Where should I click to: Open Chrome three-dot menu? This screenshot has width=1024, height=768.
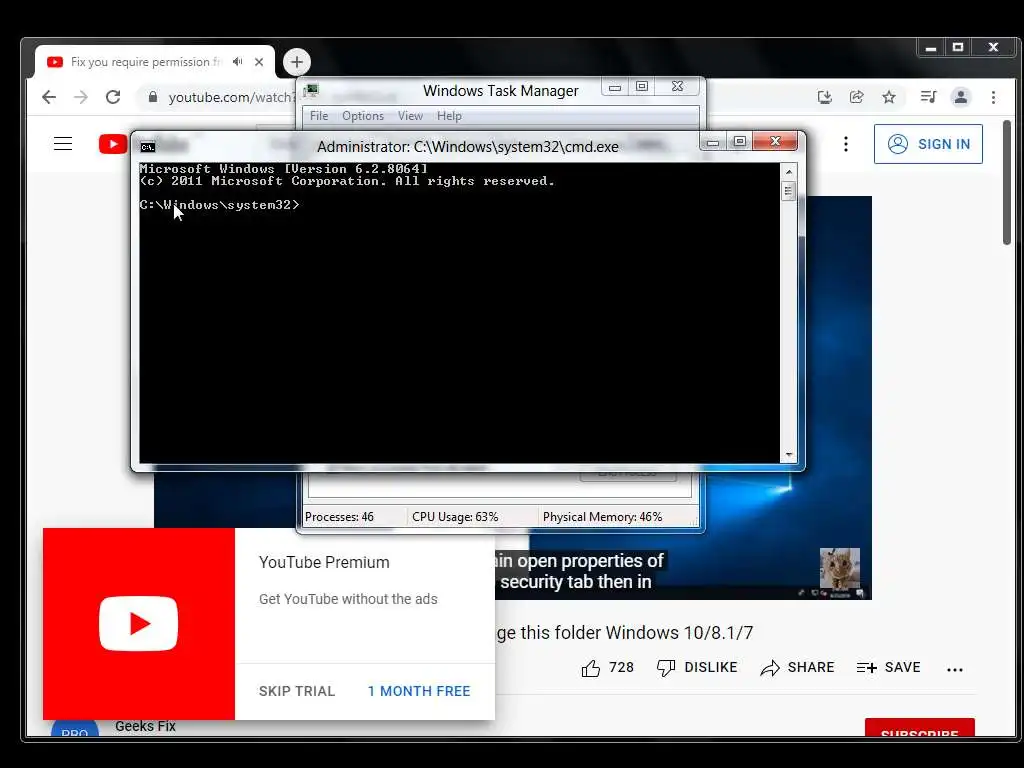click(x=993, y=97)
